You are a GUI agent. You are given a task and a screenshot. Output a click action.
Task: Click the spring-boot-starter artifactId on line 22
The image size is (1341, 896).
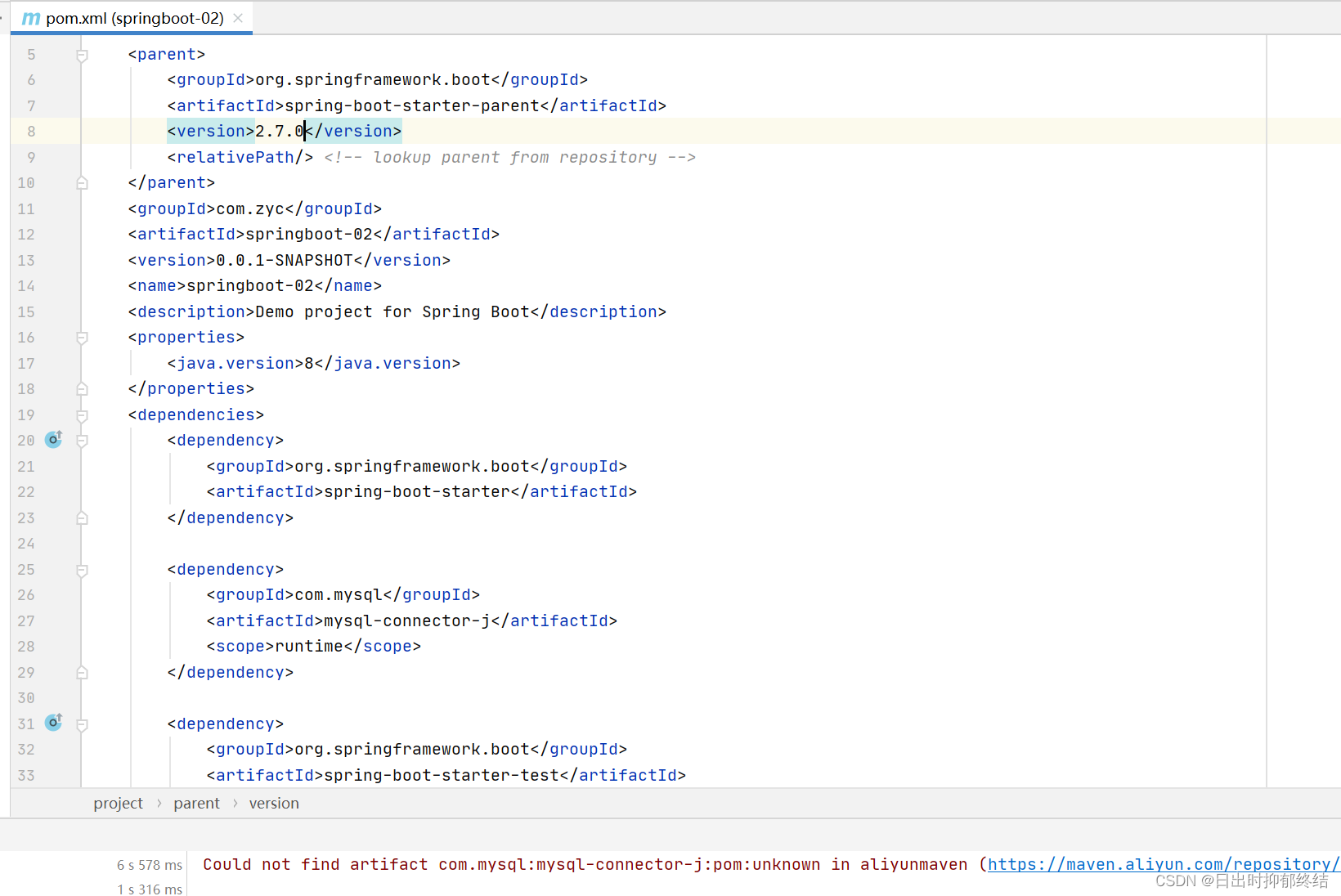click(417, 491)
